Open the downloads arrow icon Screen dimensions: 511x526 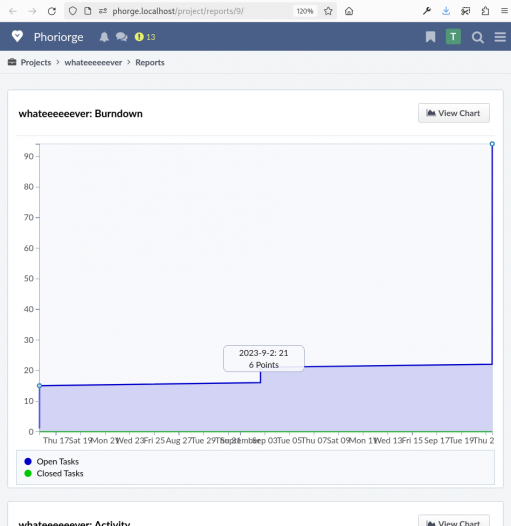coord(446,11)
